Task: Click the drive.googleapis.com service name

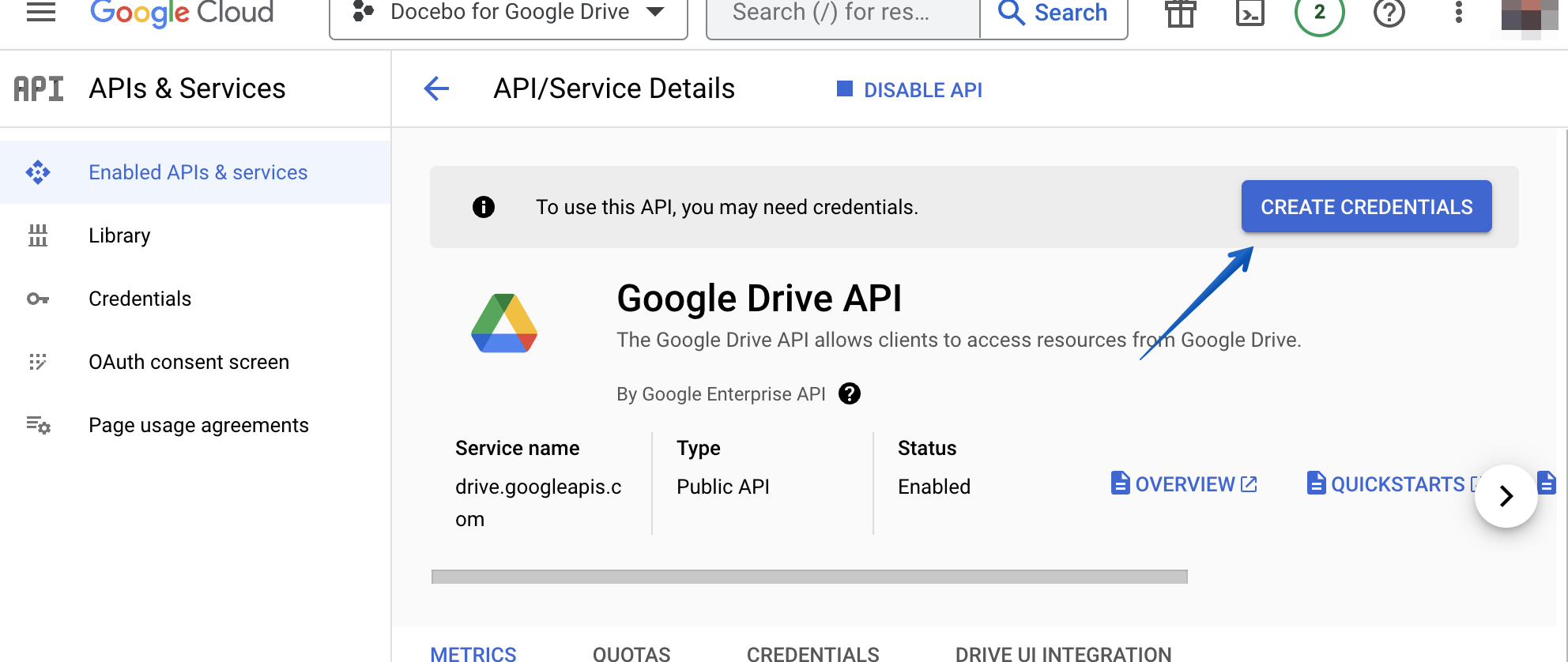Action: (538, 502)
